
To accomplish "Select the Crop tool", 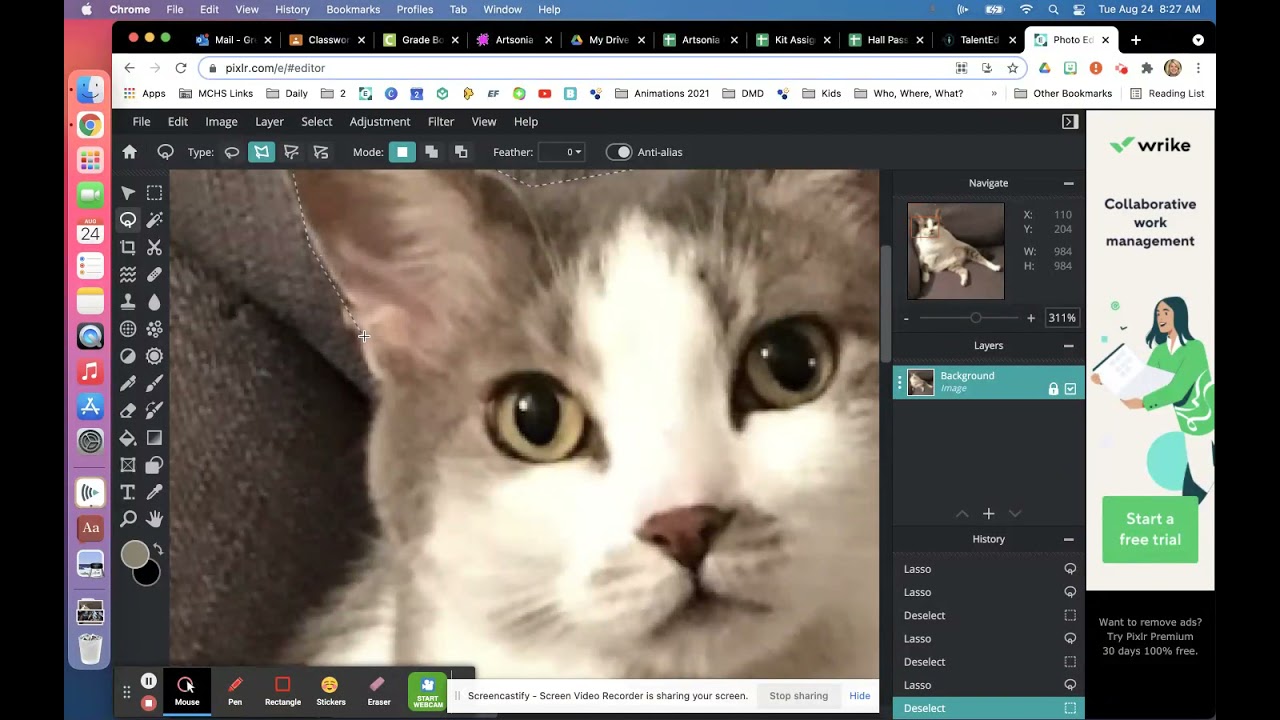I will point(128,247).
